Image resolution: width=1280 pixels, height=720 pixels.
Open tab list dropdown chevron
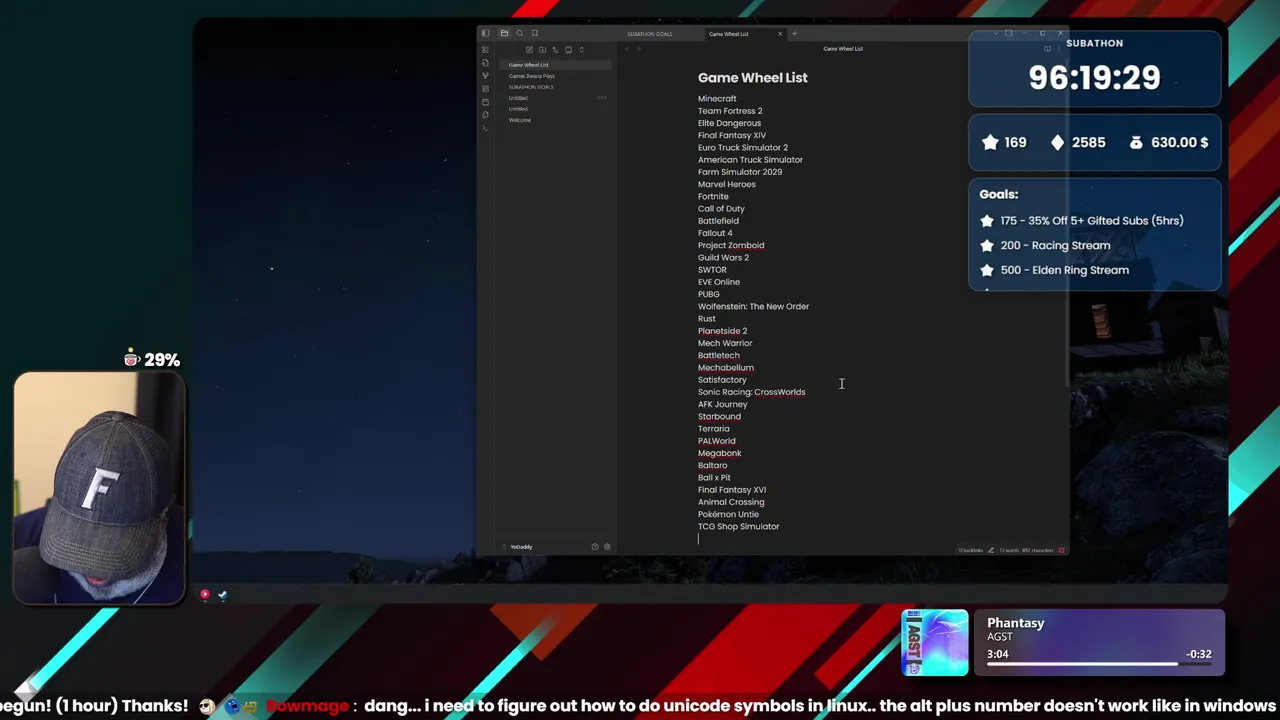[x=996, y=33]
